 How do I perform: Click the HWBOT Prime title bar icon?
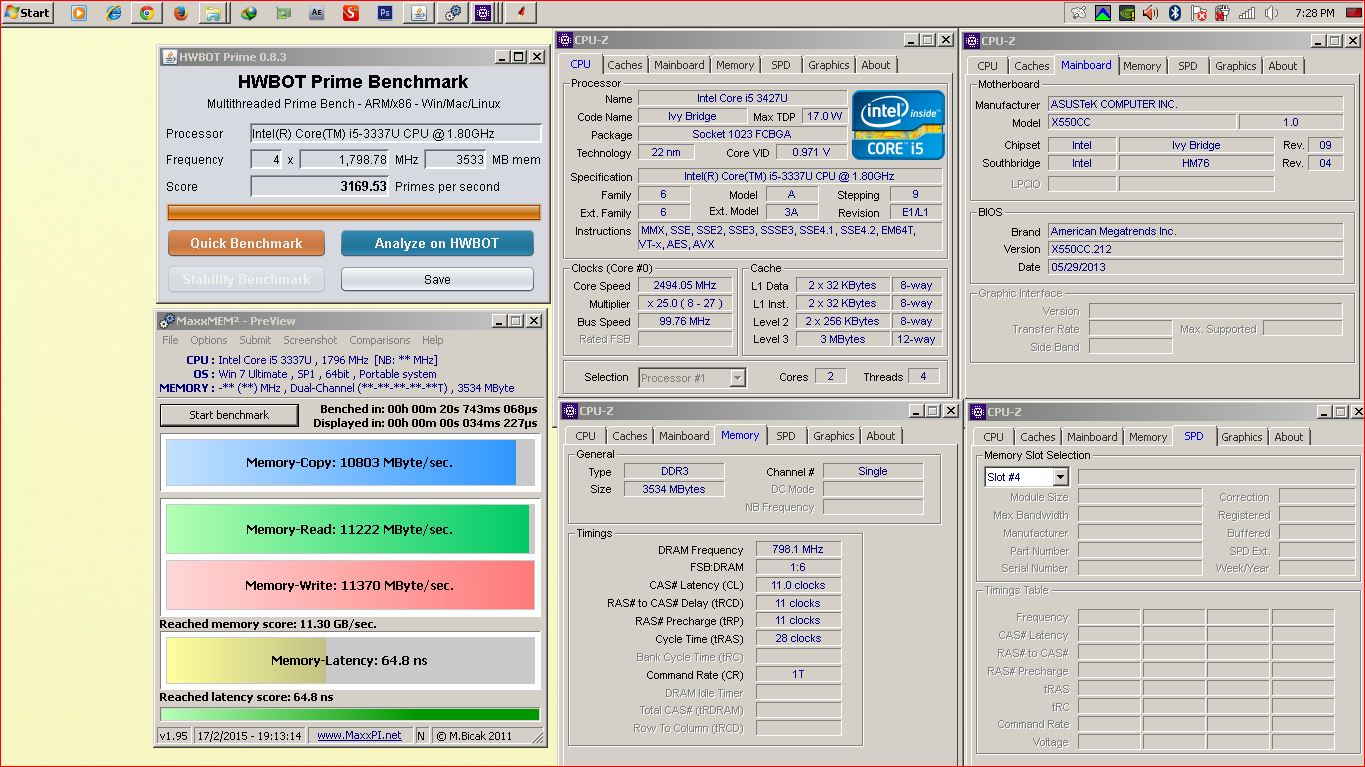169,57
